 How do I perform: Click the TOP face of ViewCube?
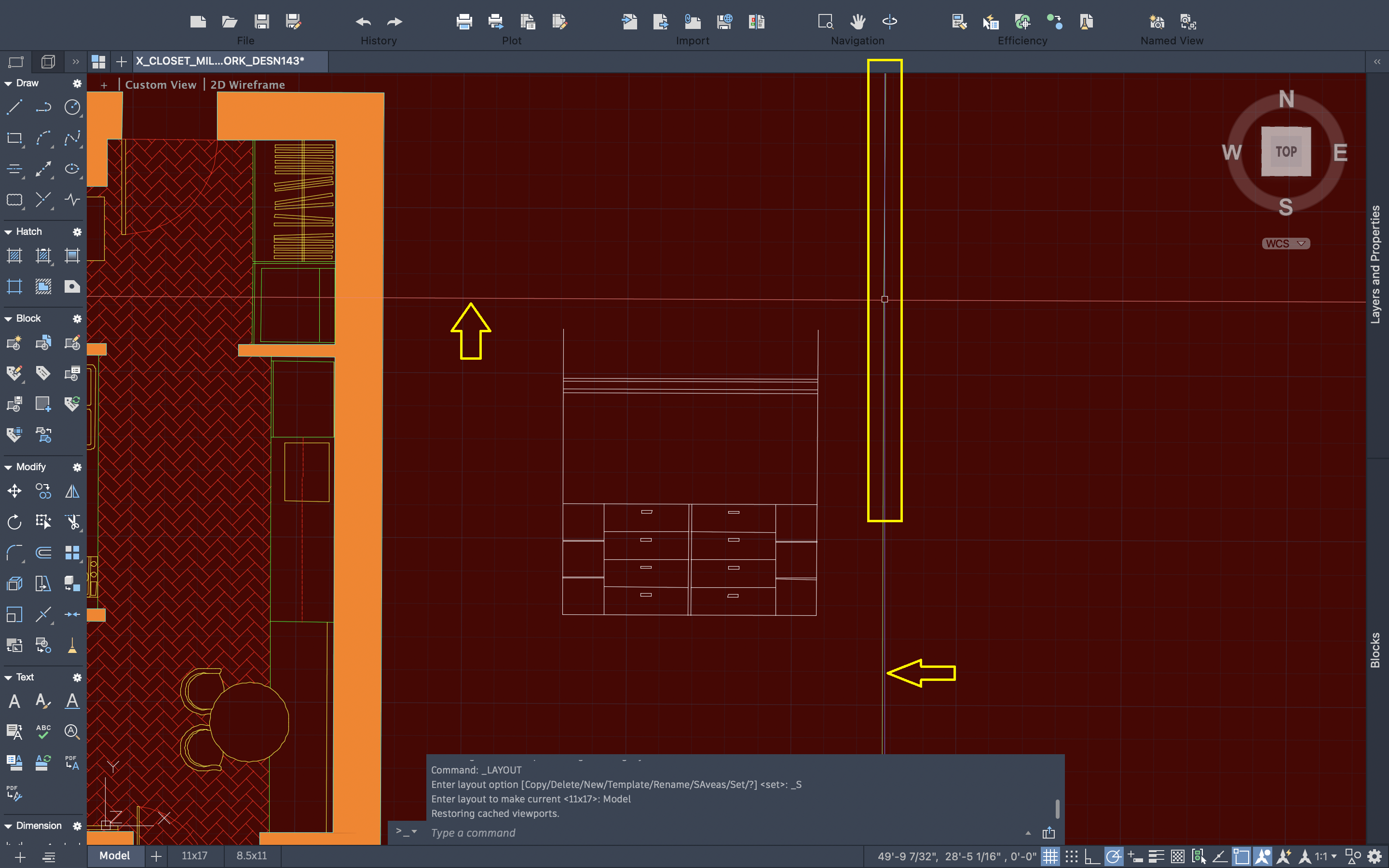pyautogui.click(x=1286, y=151)
